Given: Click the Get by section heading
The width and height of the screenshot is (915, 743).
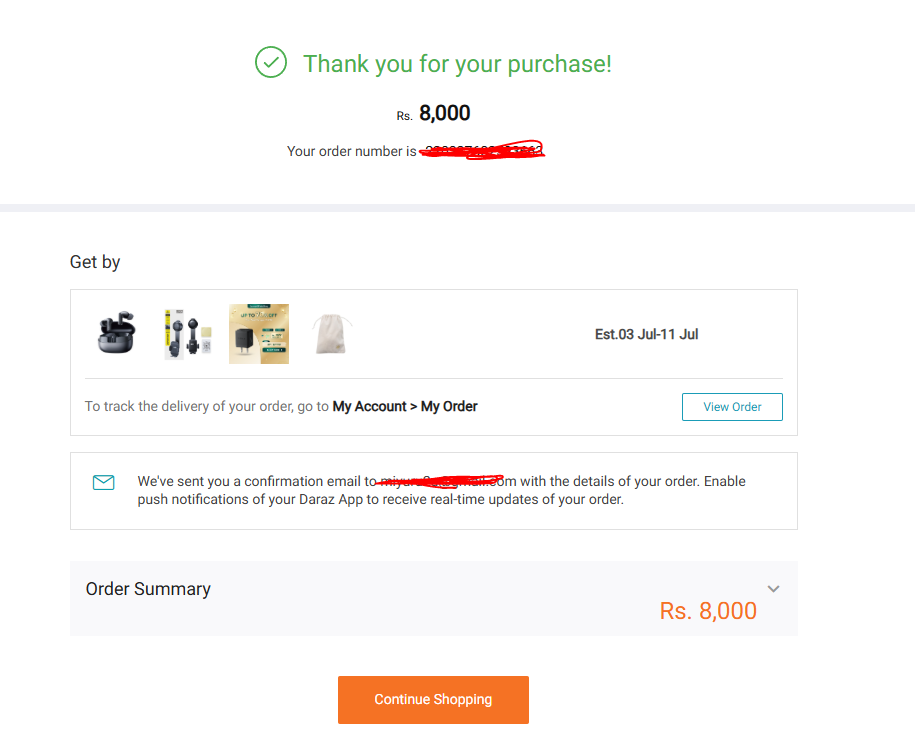Looking at the screenshot, I should 95,262.
